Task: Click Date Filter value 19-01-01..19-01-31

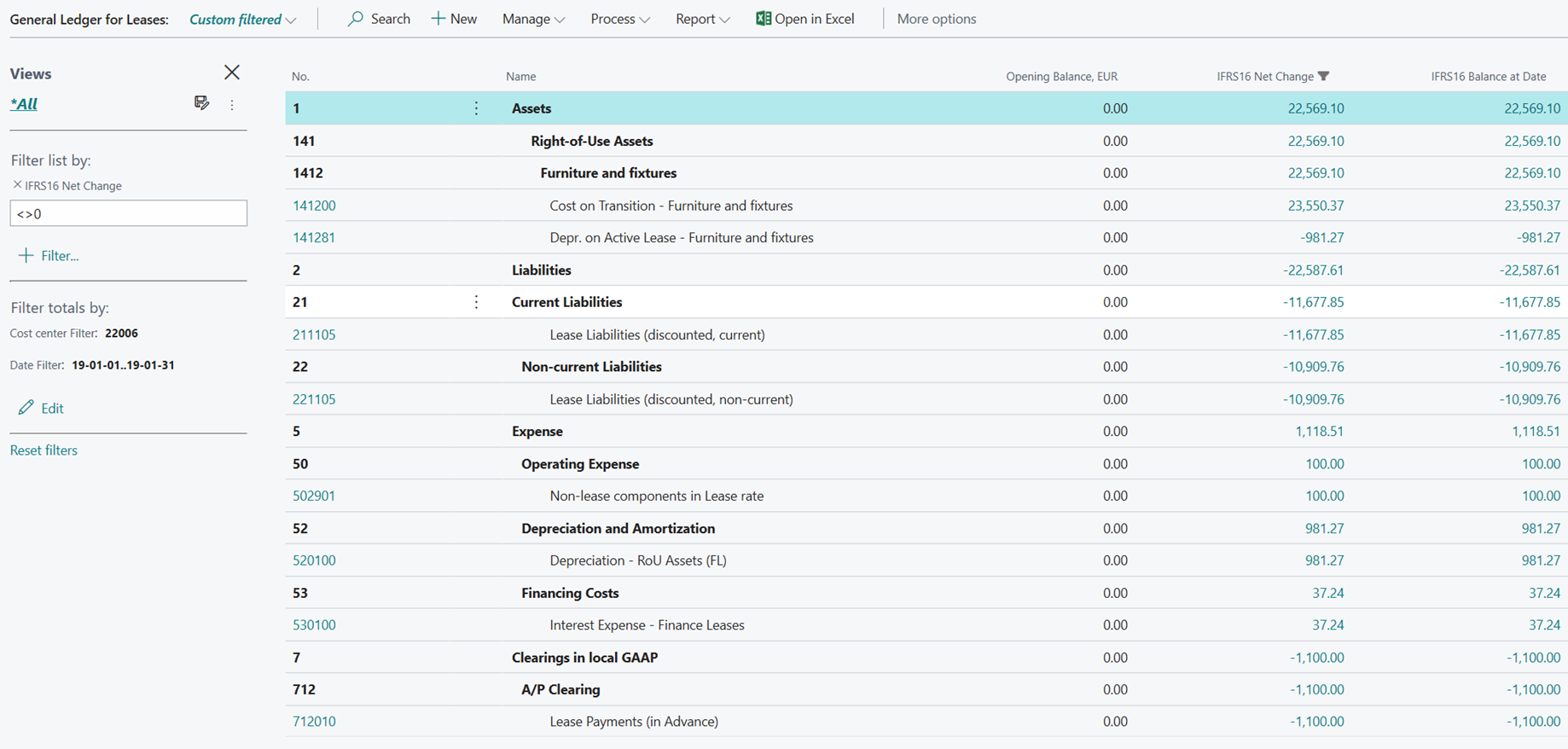Action: click(123, 365)
